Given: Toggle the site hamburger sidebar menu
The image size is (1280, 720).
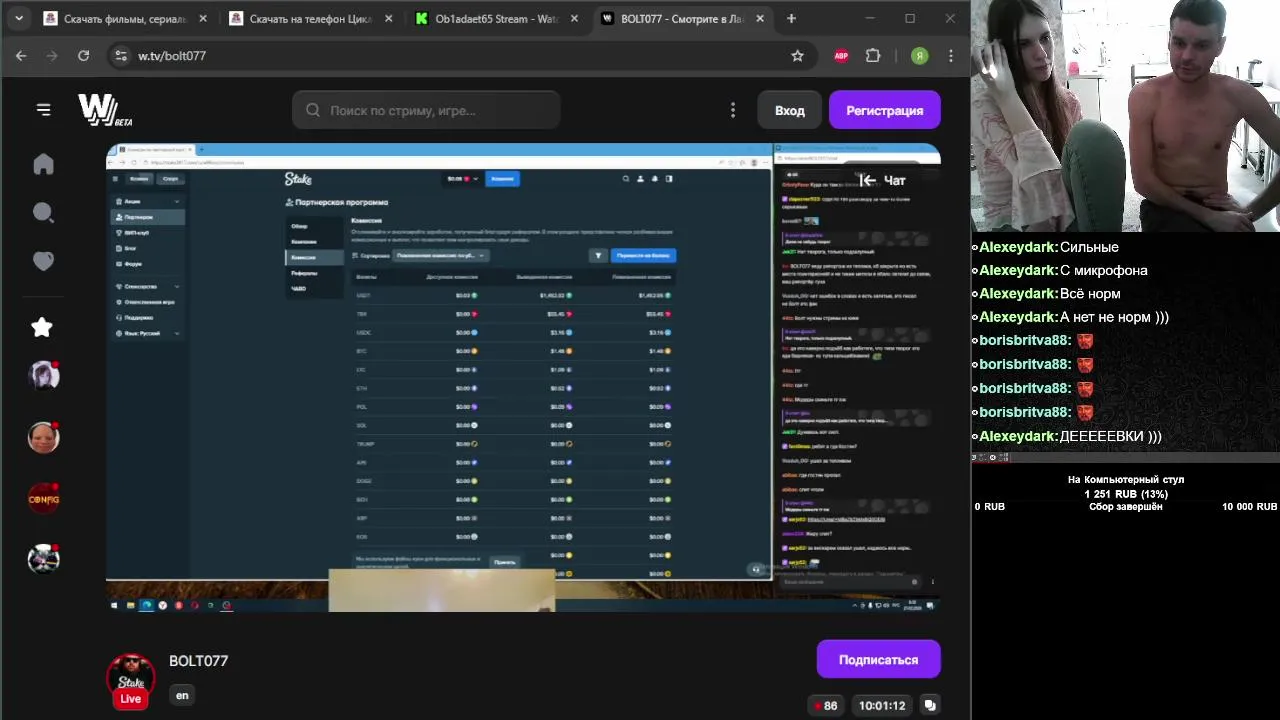Looking at the screenshot, I should (43, 110).
